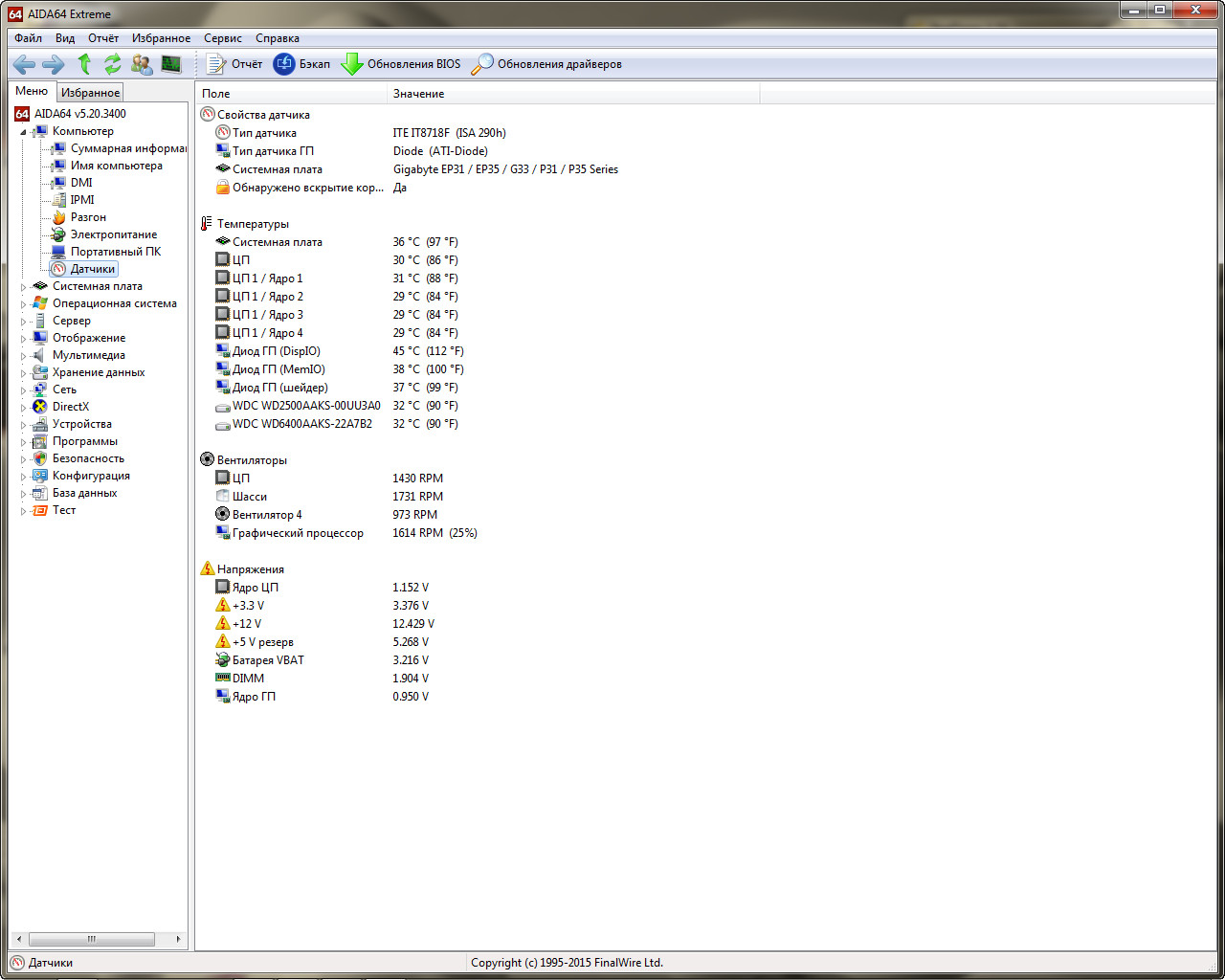Image resolution: width=1225 pixels, height=980 pixels.
Task: Click the sidebar scrollbar left arrow
Action: [x=18, y=939]
